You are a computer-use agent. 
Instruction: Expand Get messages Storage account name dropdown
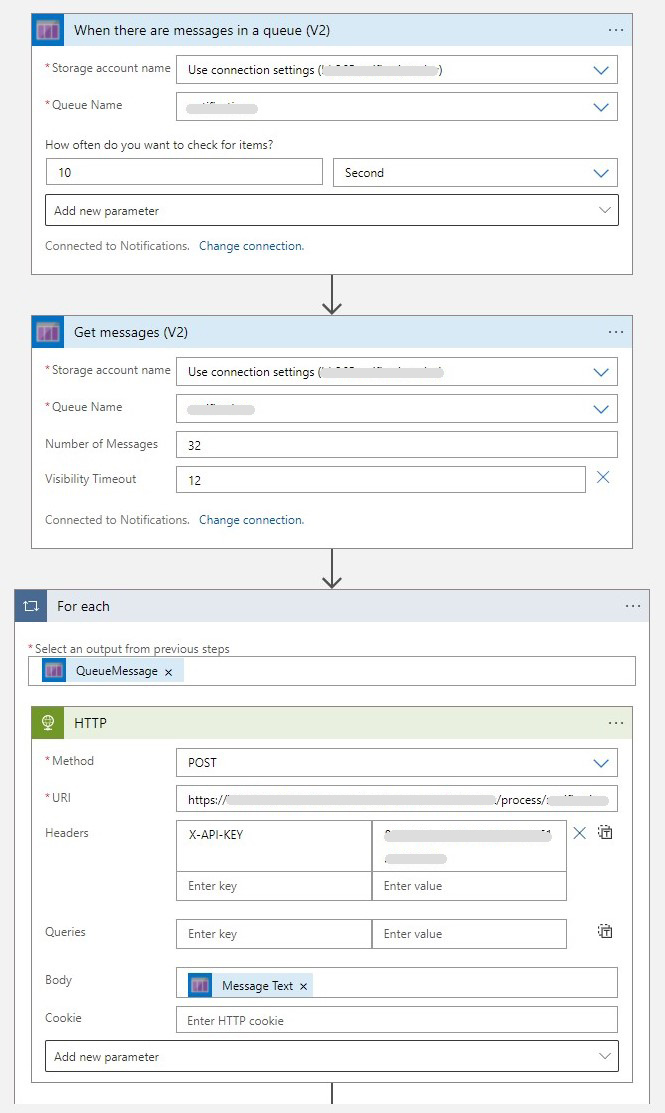point(601,372)
